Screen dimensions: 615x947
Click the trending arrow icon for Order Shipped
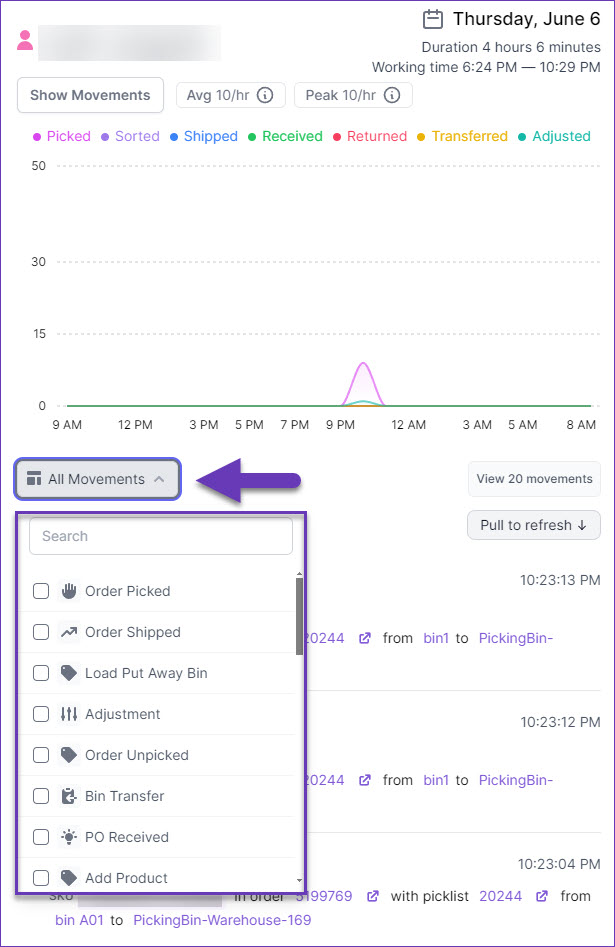pyautogui.click(x=69, y=632)
